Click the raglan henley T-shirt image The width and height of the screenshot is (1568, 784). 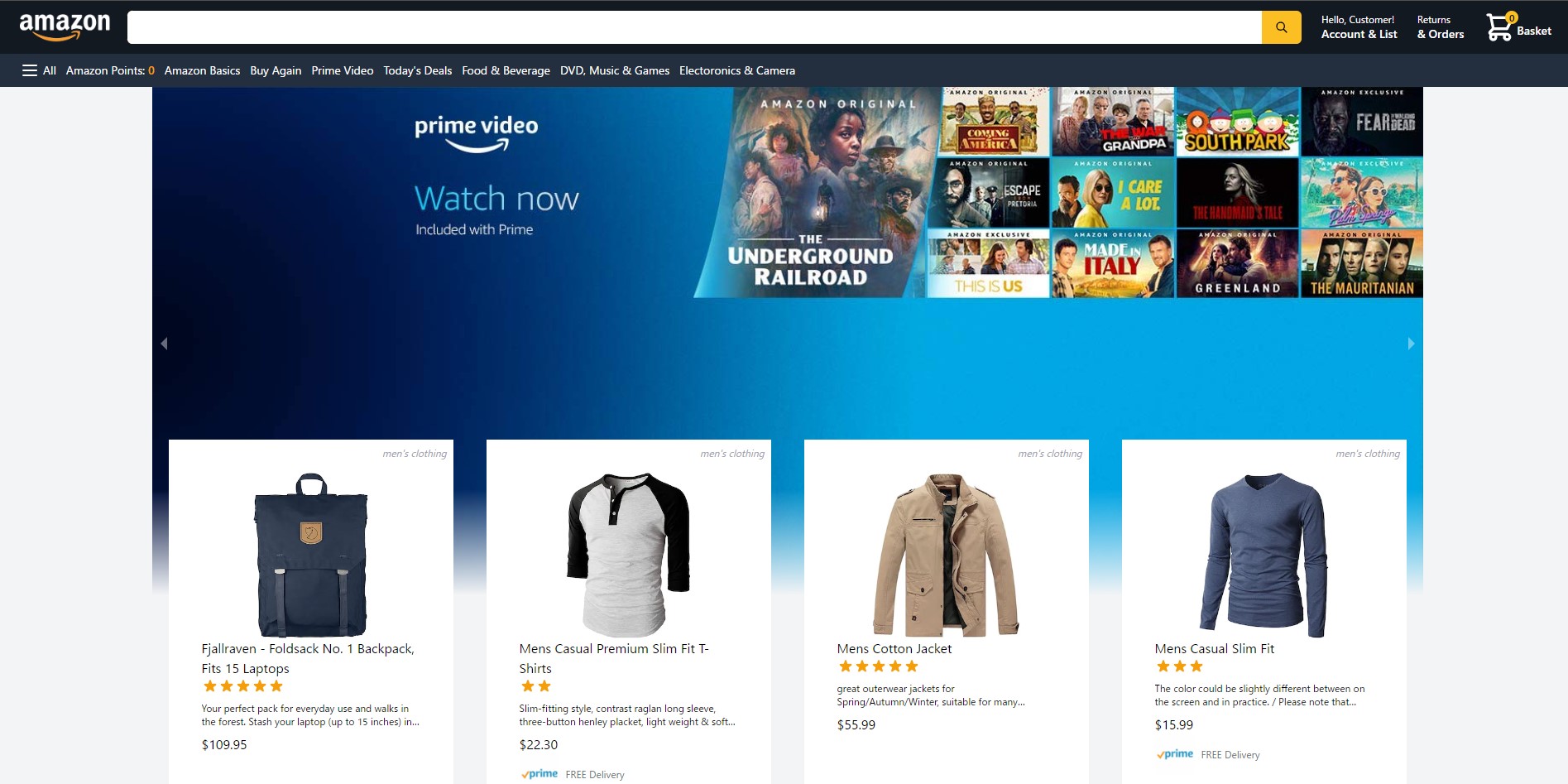[629, 555]
